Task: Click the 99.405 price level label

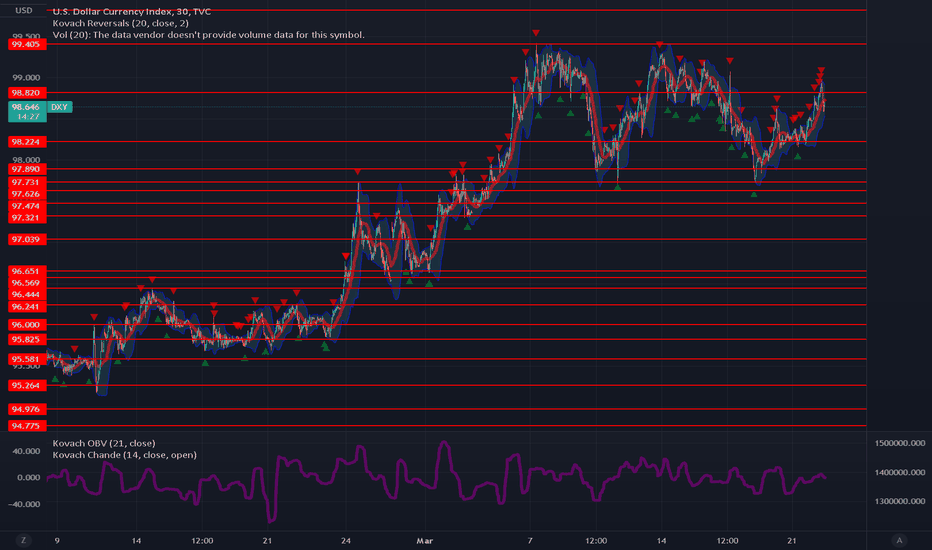Action: pyautogui.click(x=27, y=44)
